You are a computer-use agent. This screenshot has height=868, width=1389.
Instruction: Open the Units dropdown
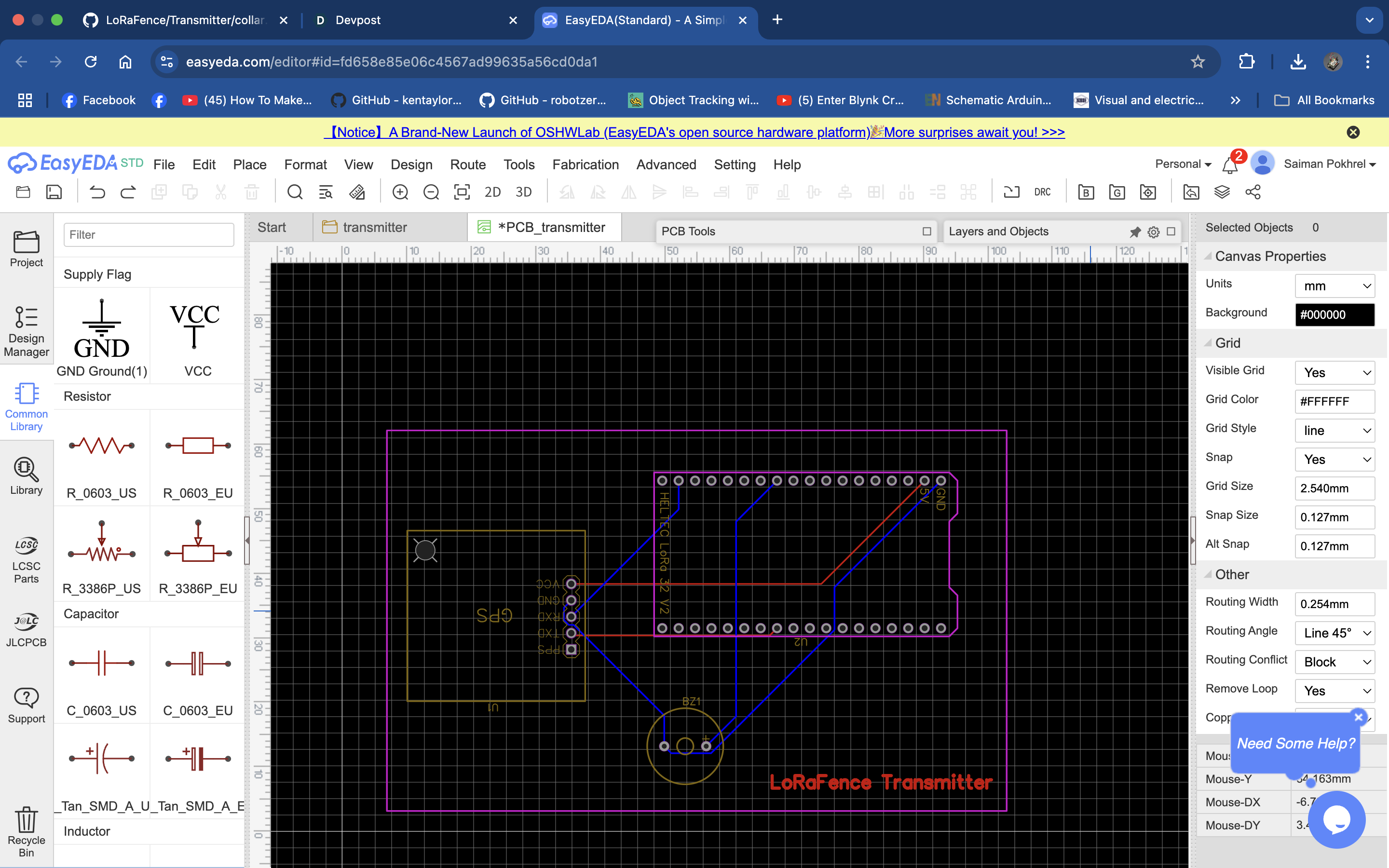tap(1335, 286)
